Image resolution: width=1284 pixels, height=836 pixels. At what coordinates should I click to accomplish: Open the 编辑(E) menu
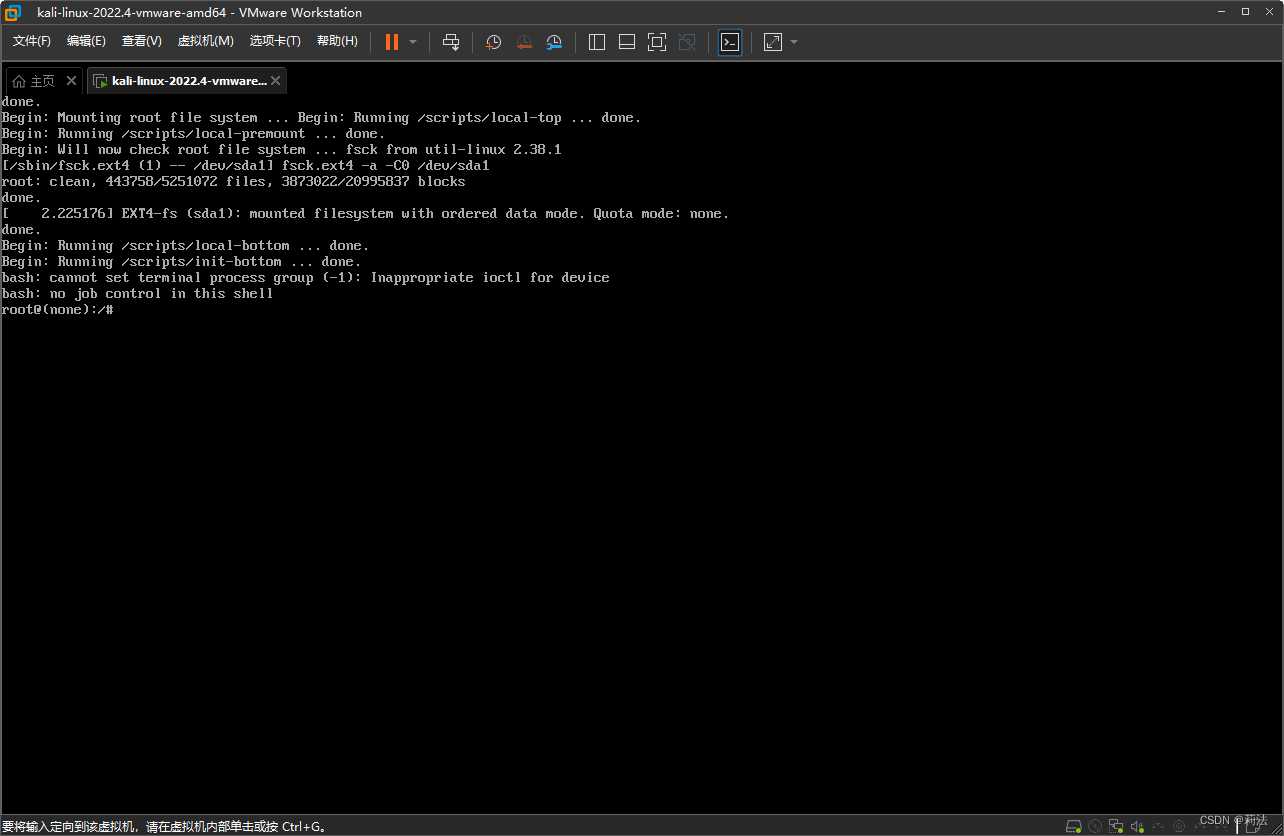point(86,41)
